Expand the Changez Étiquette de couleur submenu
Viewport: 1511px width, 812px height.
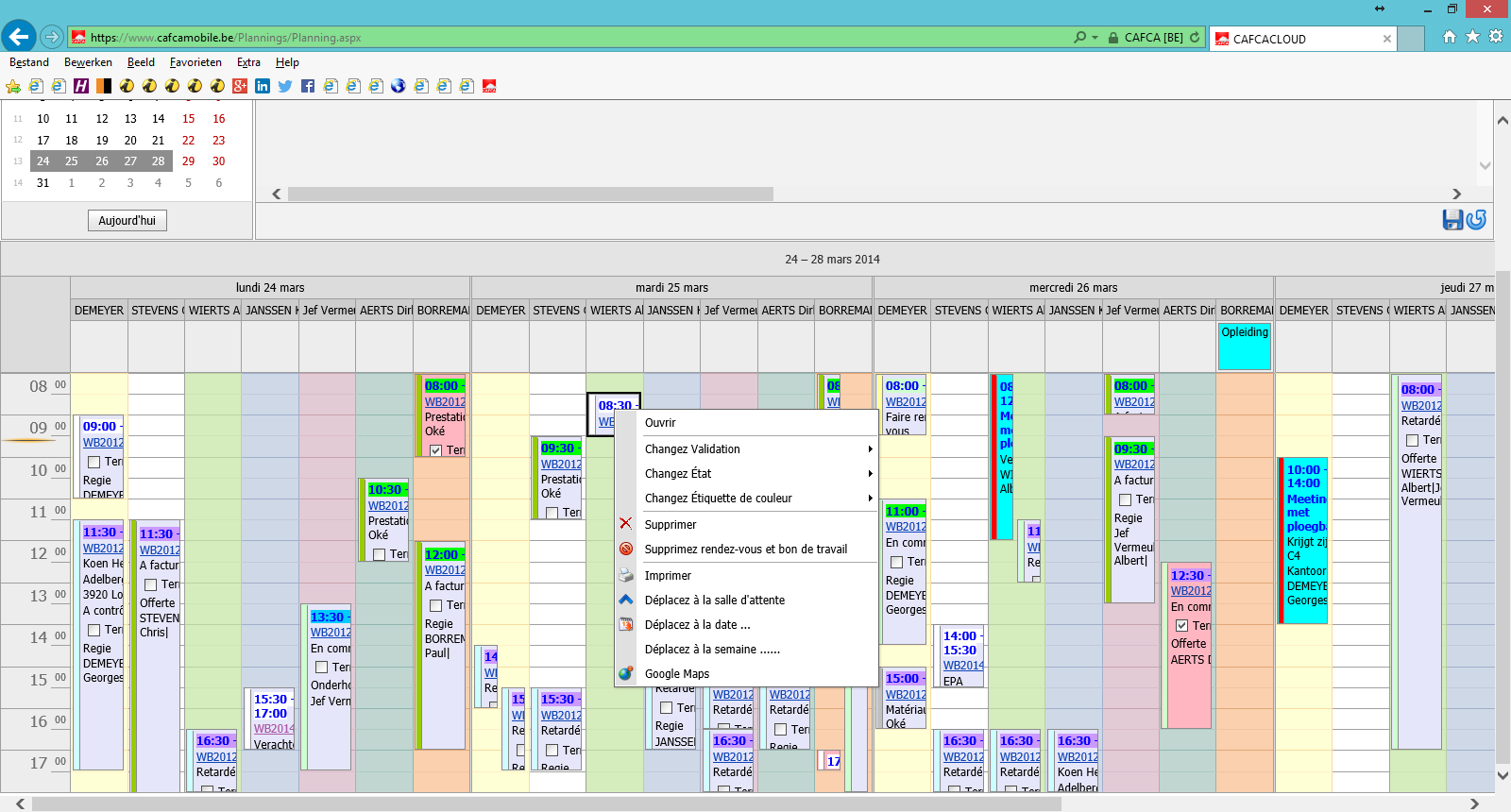(x=746, y=498)
